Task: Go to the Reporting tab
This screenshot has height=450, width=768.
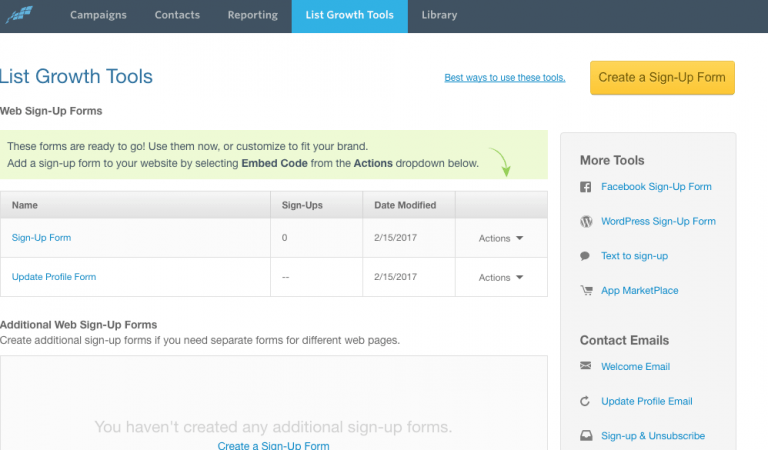Action: 252,16
